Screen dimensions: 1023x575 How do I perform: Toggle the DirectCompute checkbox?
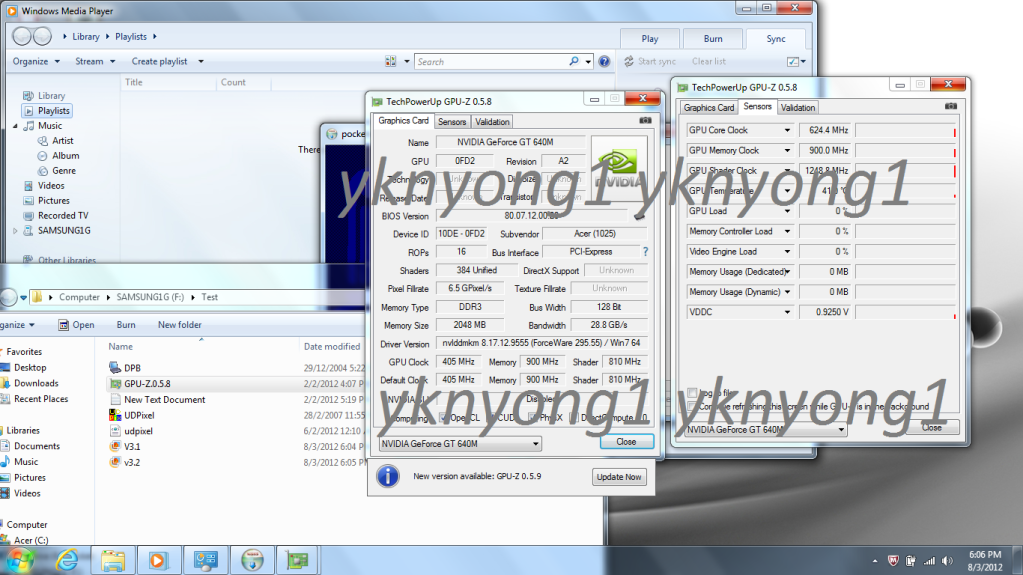pos(574,418)
